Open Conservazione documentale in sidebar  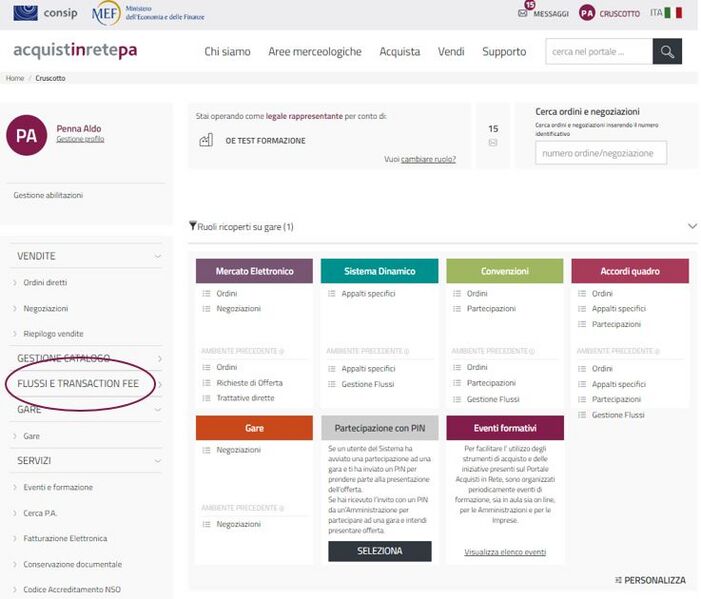[x=72, y=564]
